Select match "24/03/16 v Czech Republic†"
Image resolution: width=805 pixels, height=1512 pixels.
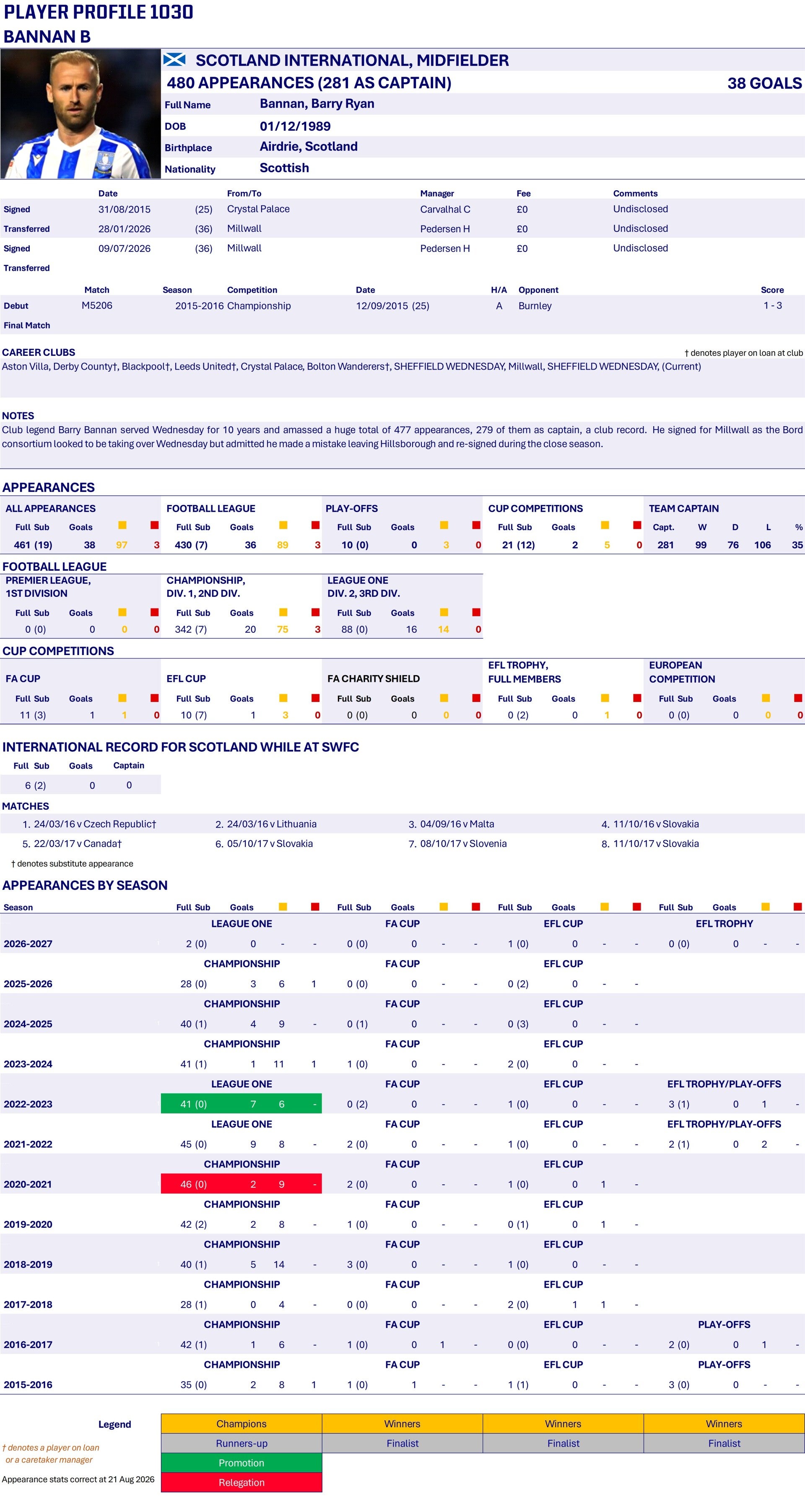pyautogui.click(x=95, y=824)
